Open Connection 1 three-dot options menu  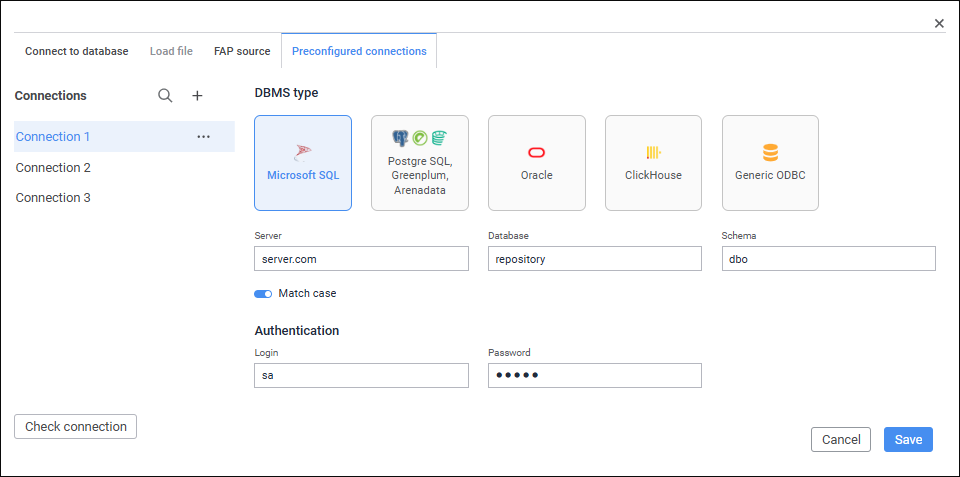[203, 137]
